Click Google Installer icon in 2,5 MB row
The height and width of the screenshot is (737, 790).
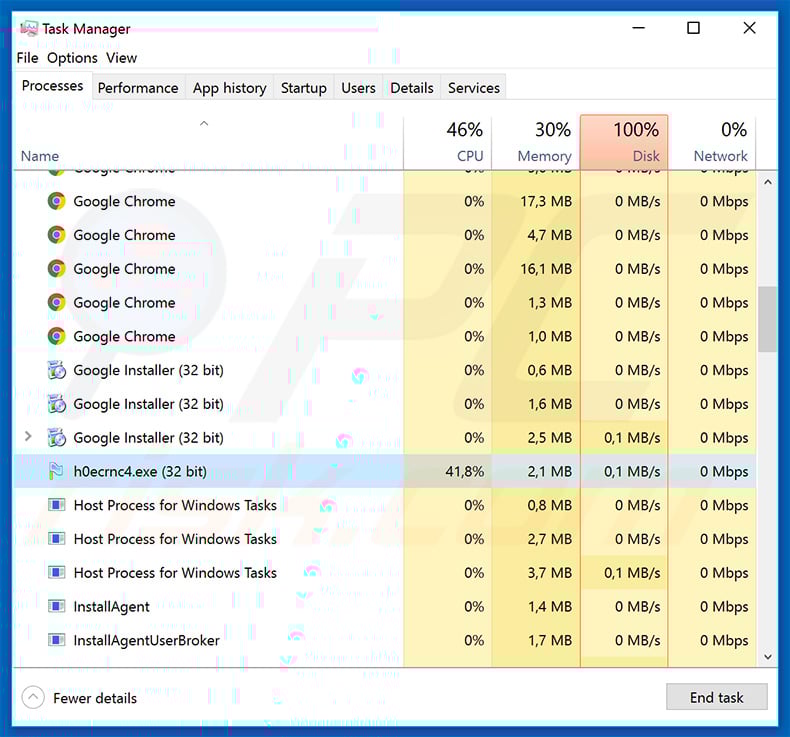coord(56,437)
